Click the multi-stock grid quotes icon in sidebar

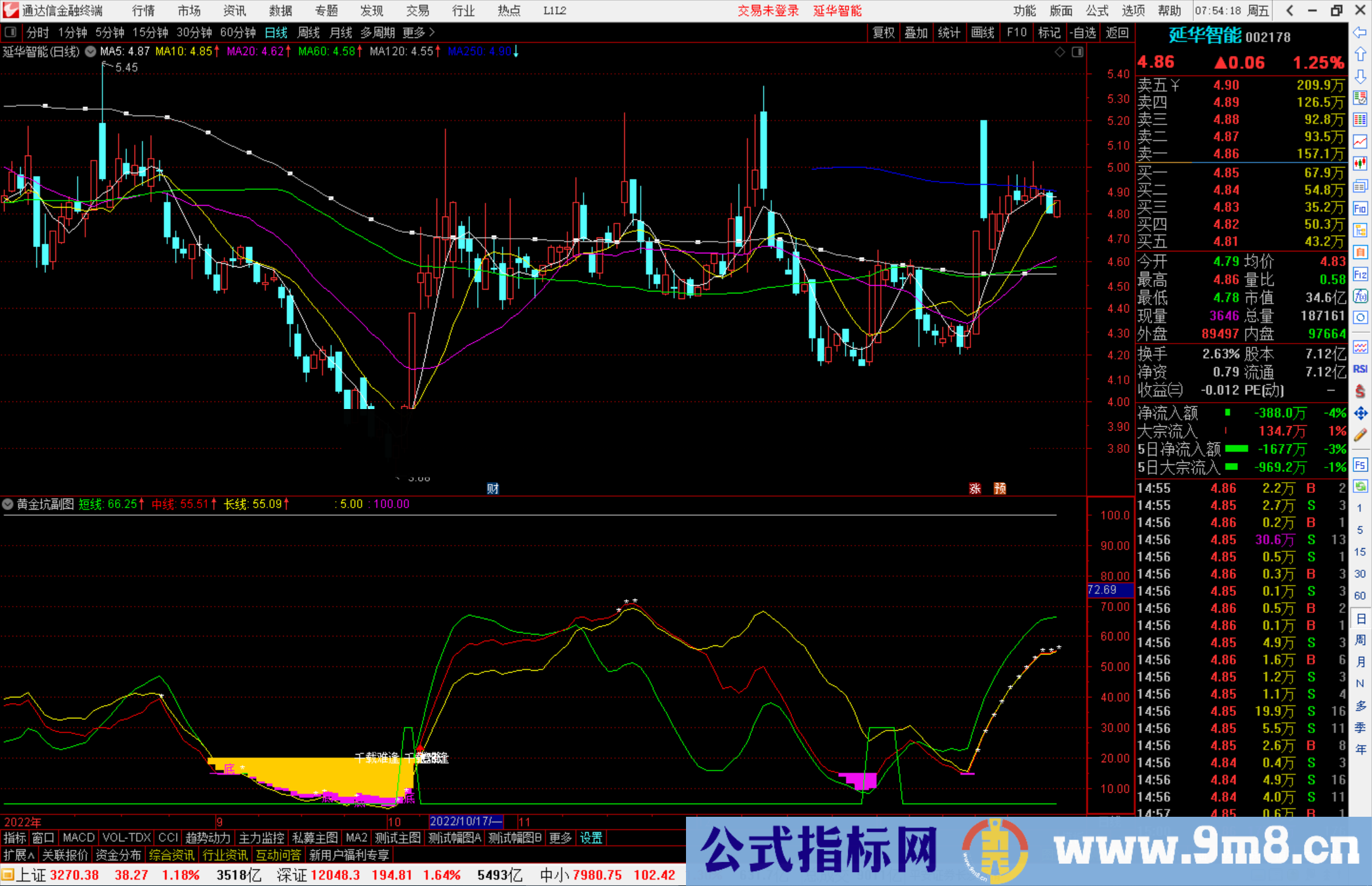(x=1361, y=119)
